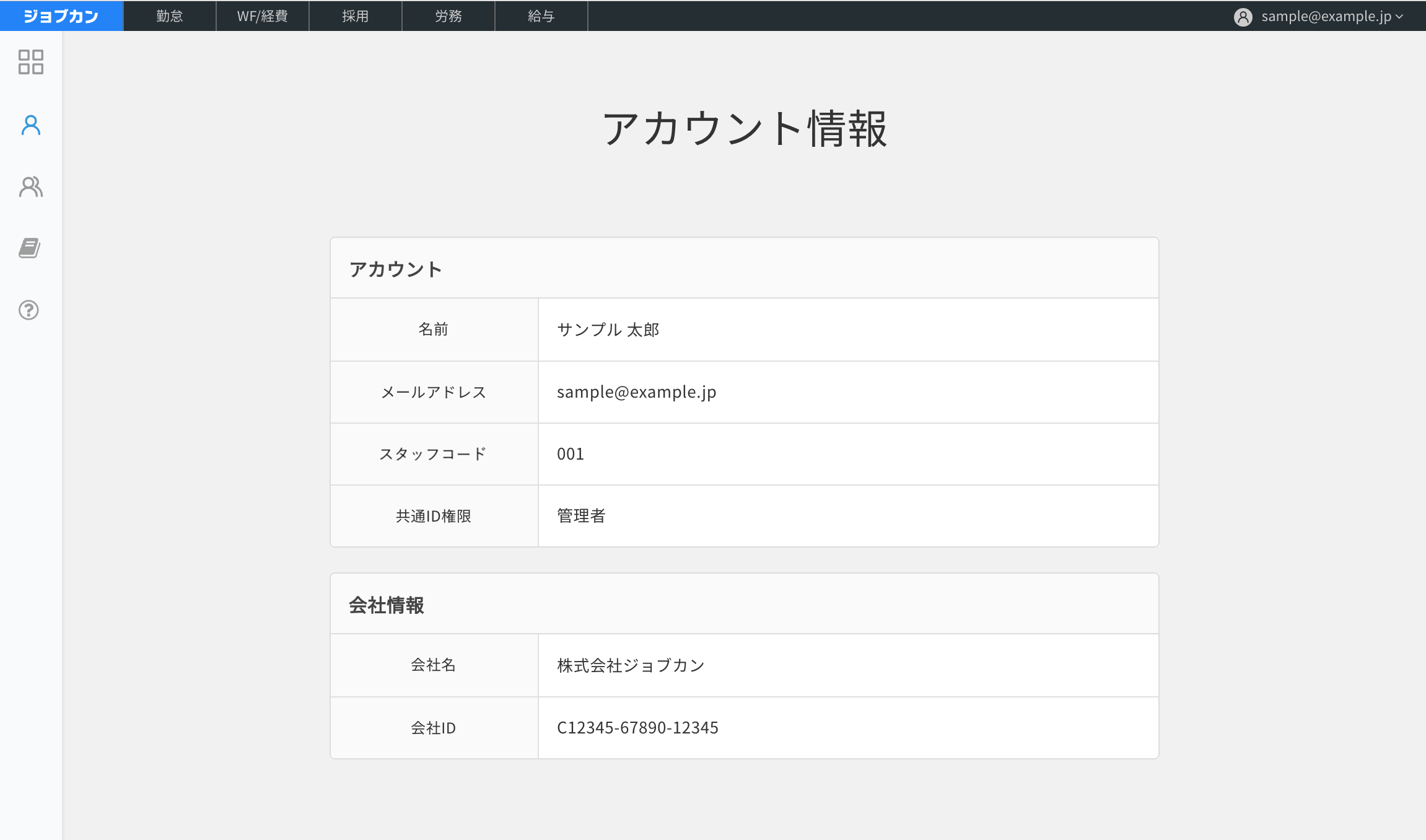
Task: Click the user avatar icon in header
Action: tap(1243, 17)
